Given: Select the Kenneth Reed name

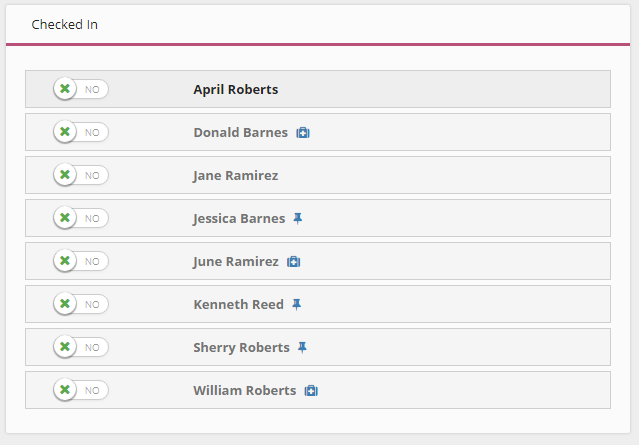Looking at the screenshot, I should (x=238, y=304).
